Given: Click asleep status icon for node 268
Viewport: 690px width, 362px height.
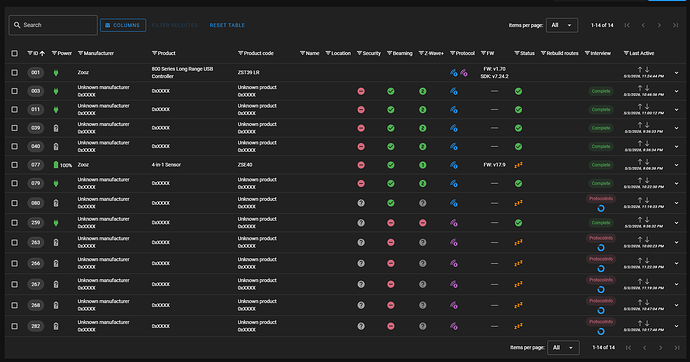Looking at the screenshot, I should tap(518, 305).
